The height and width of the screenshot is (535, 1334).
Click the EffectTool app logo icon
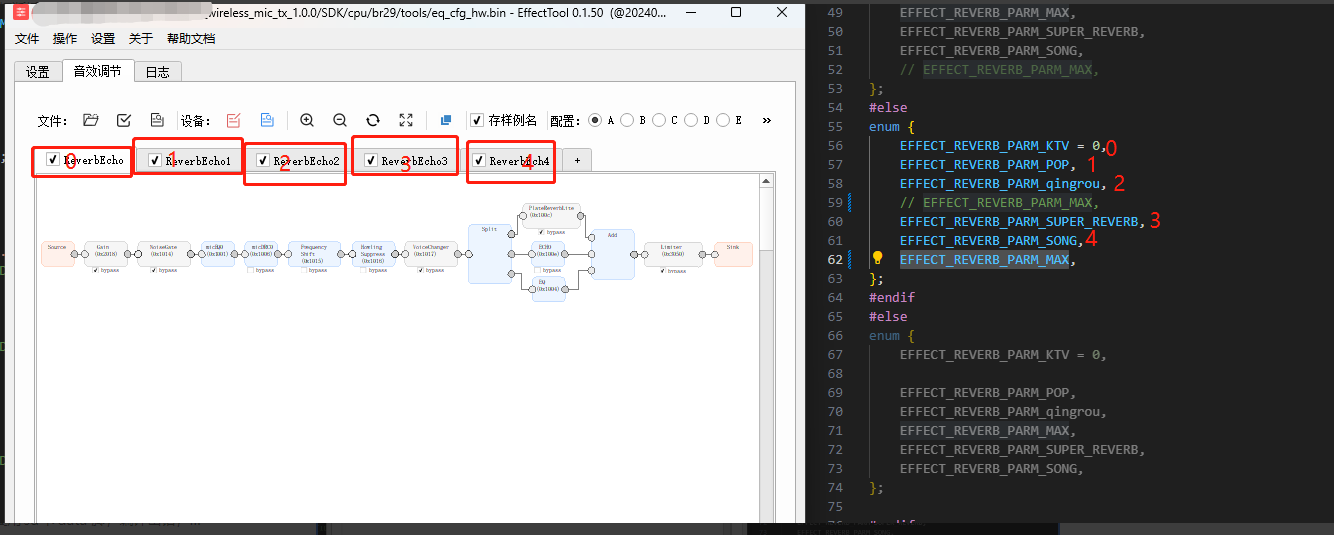point(20,13)
